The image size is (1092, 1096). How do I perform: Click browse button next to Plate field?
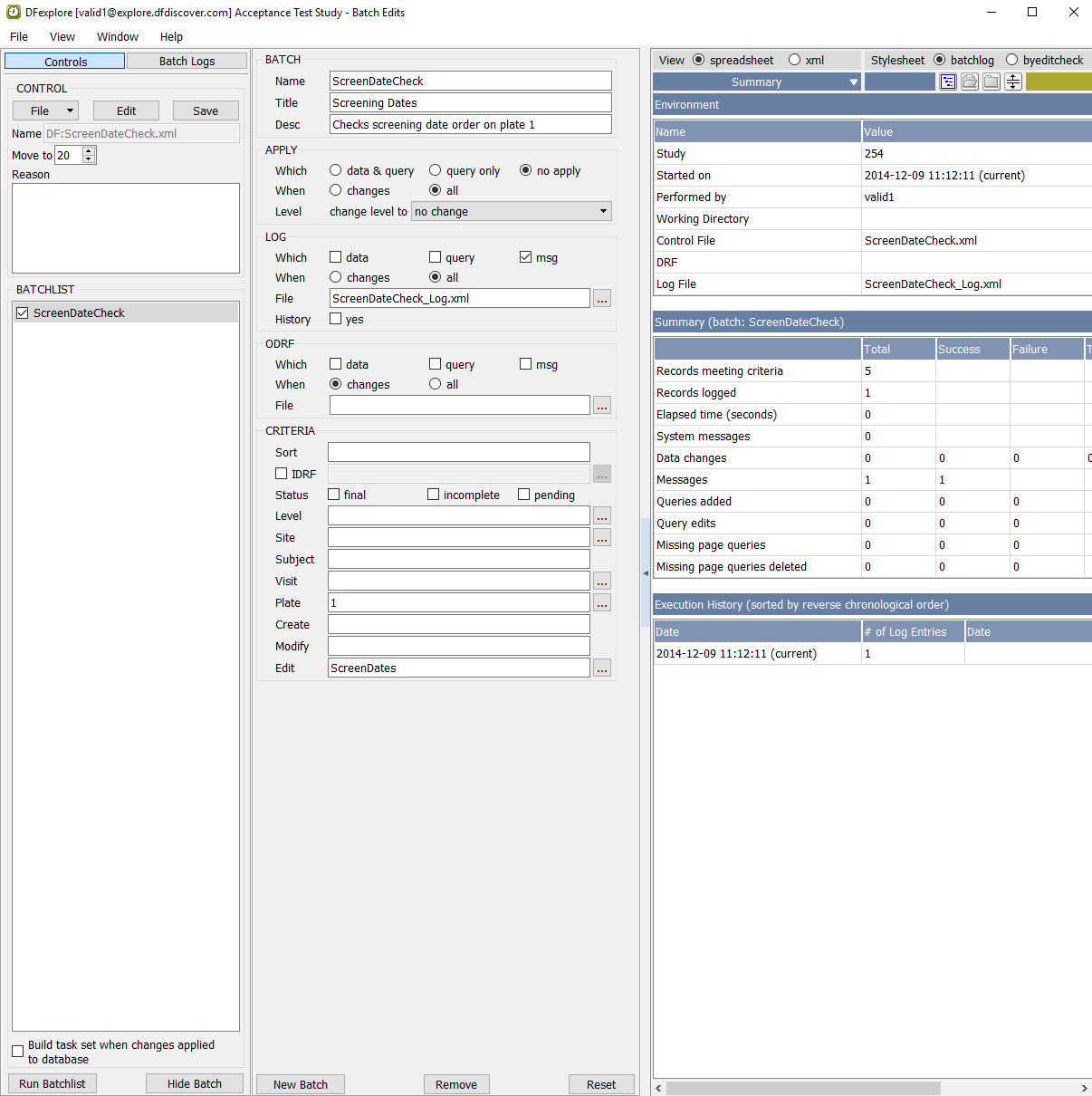(602, 603)
